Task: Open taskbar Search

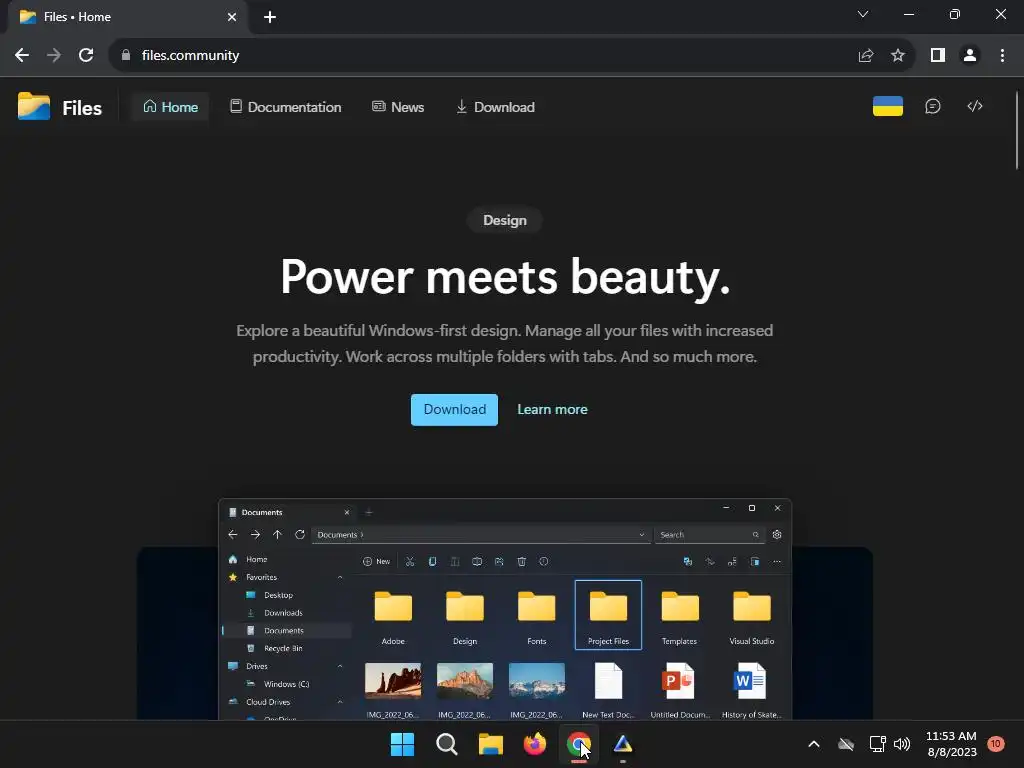Action: pos(447,744)
